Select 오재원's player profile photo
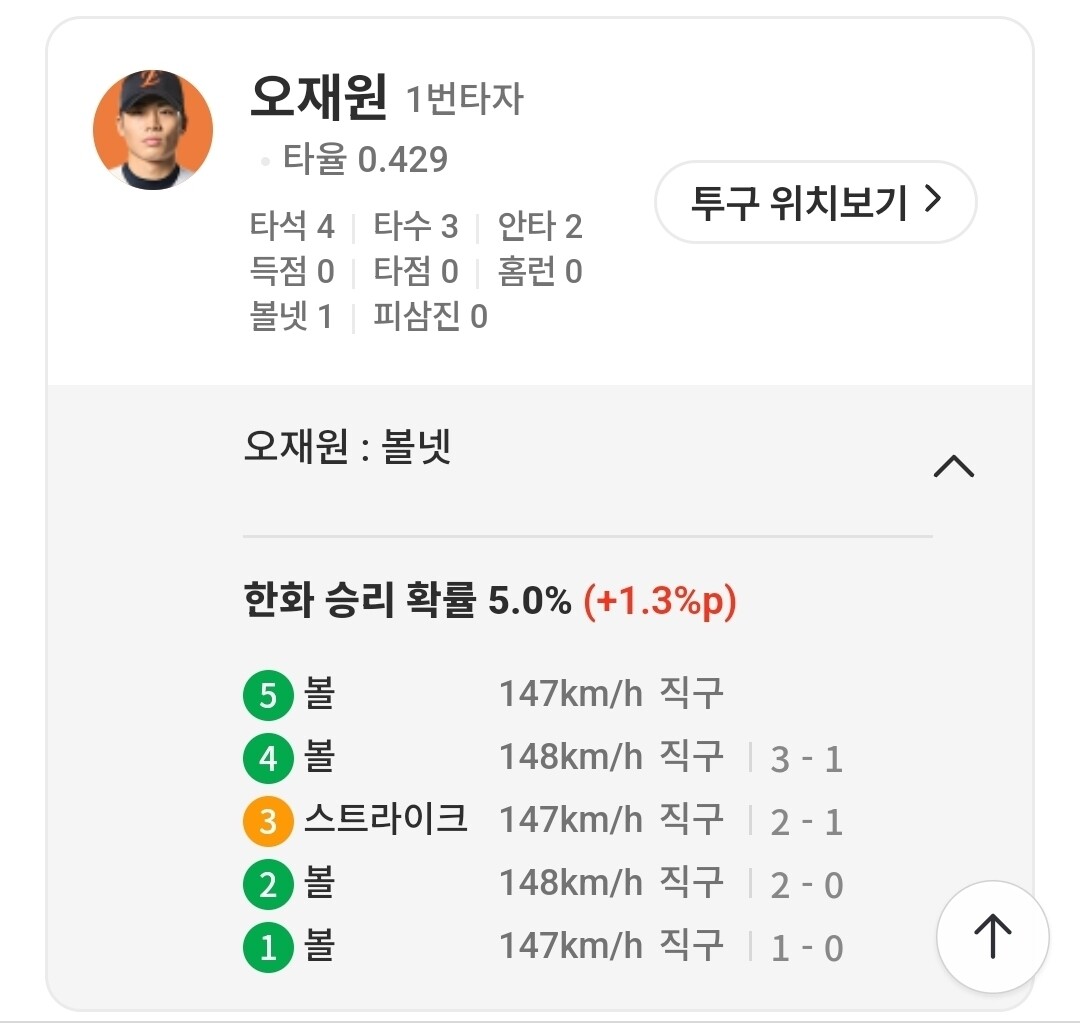This screenshot has height=1029, width=1080. click(153, 130)
